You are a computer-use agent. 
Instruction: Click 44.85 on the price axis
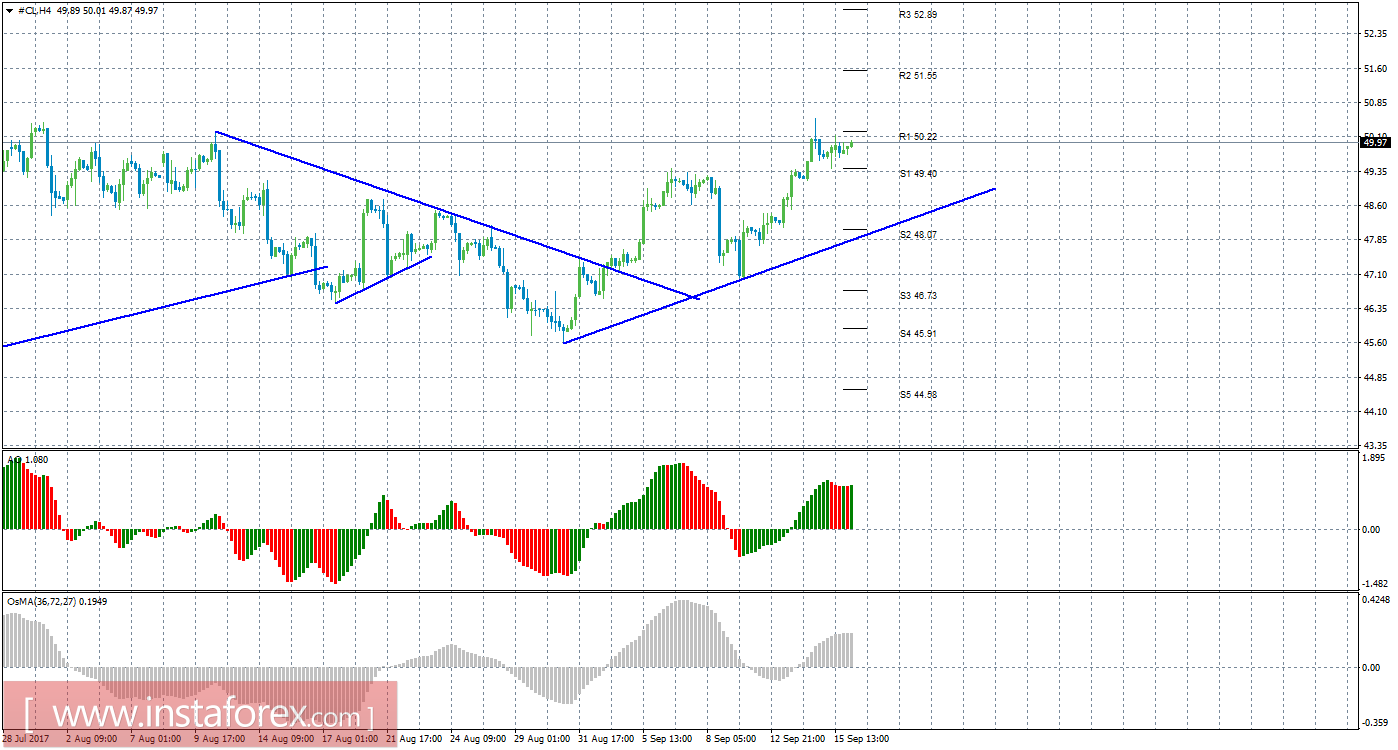pos(1376,378)
